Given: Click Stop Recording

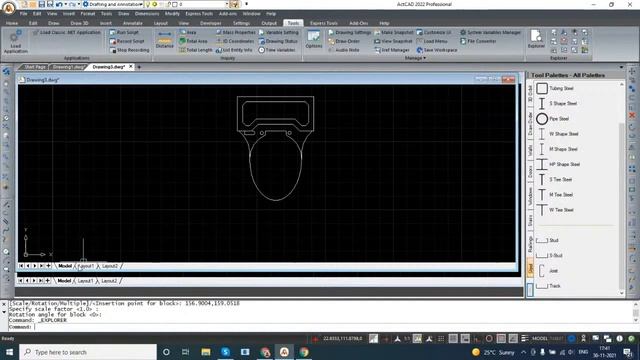Looking at the screenshot, I should pyautogui.click(x=129, y=50).
